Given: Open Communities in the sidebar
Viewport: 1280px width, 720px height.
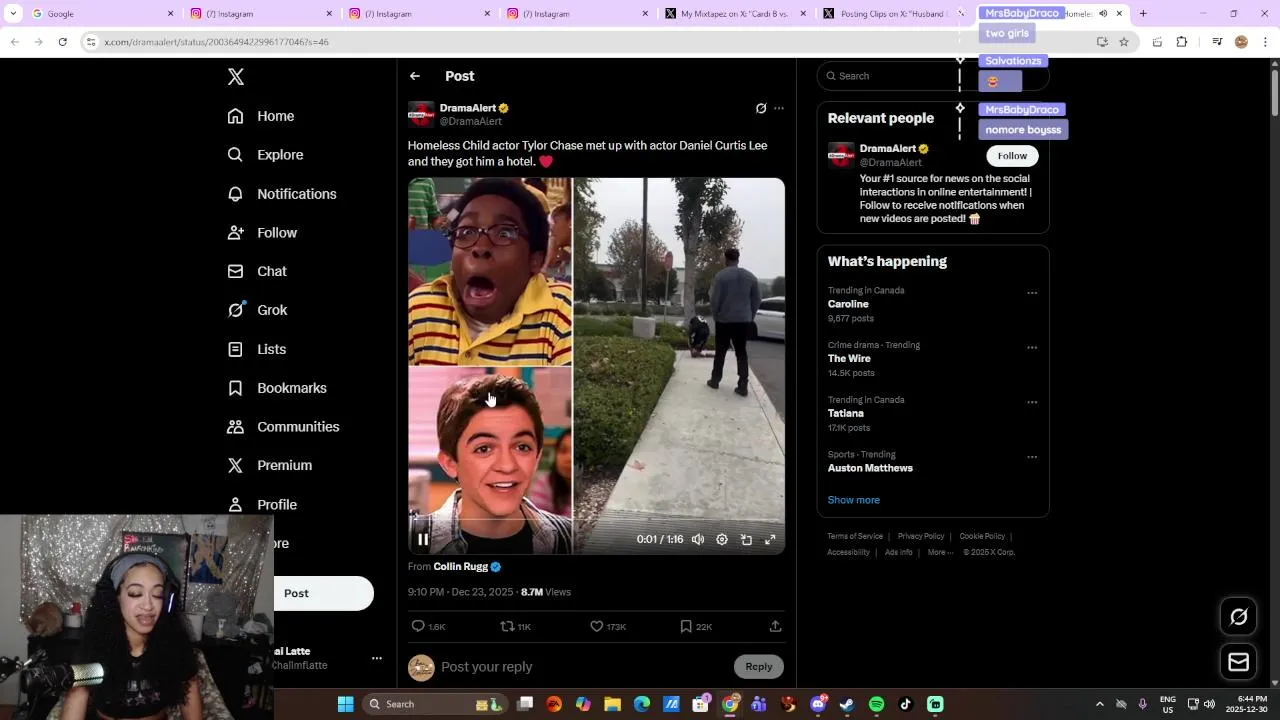Looking at the screenshot, I should (283, 427).
